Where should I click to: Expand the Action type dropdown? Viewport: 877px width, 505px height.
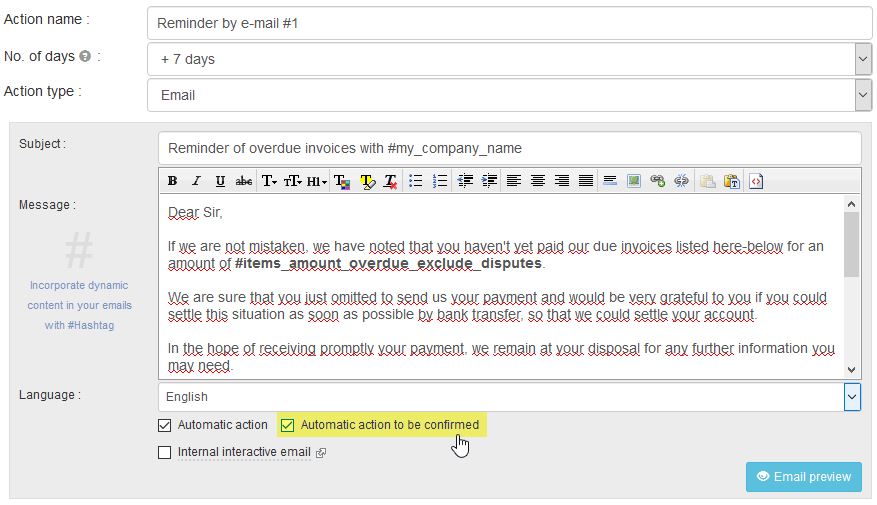[x=863, y=95]
